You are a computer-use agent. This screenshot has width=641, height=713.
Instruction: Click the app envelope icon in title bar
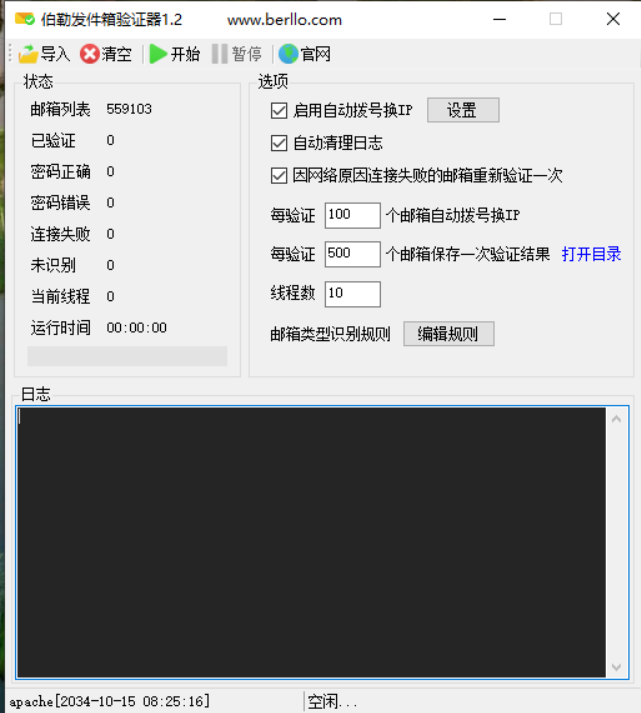23,19
